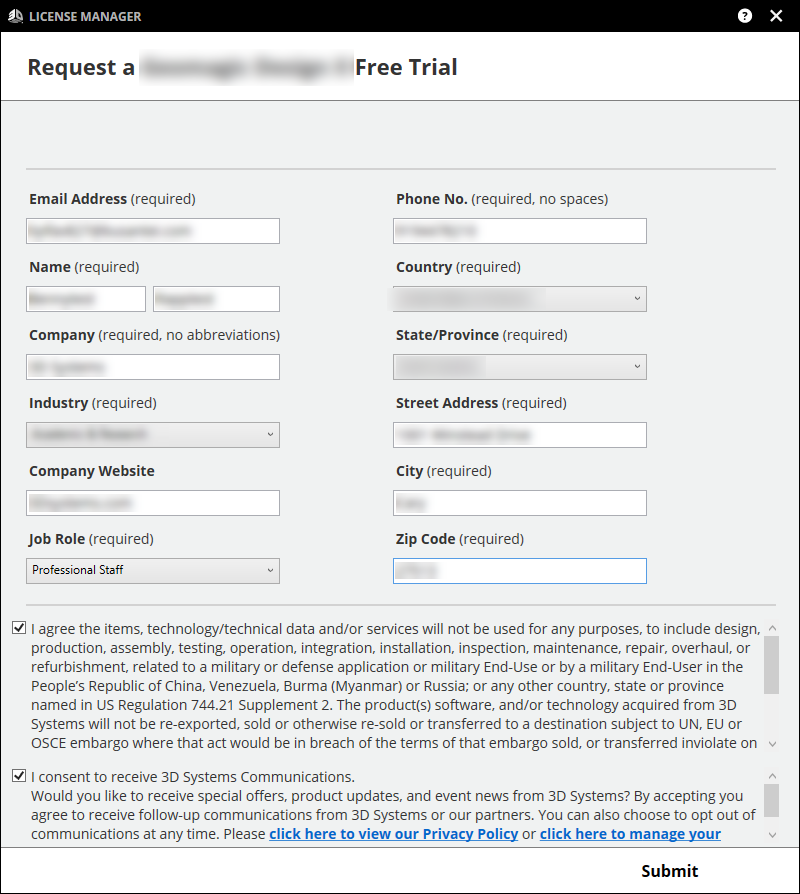Open the Country dropdown list
Image resolution: width=800 pixels, height=894 pixels.
click(x=520, y=298)
